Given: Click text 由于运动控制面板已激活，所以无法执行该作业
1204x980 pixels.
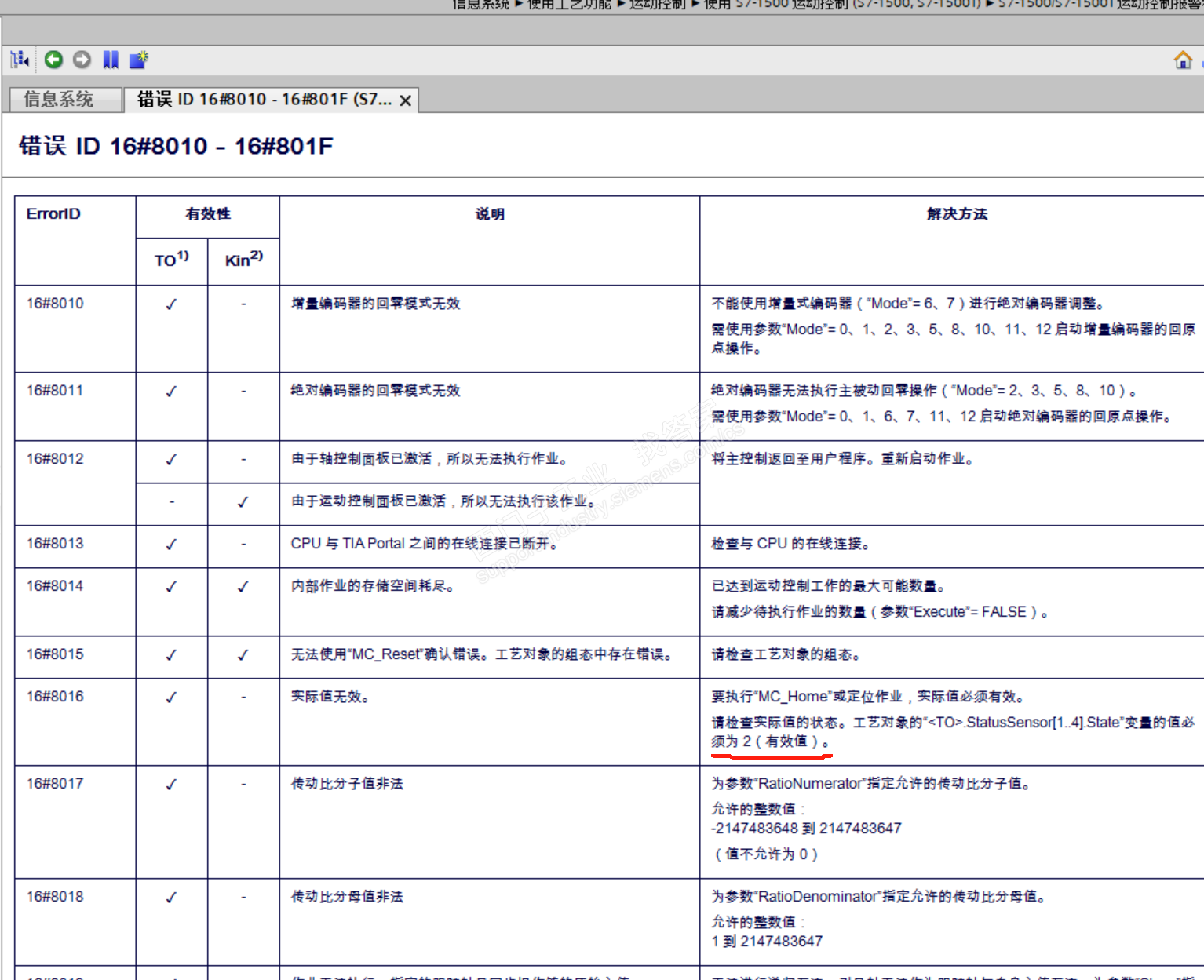Looking at the screenshot, I should (x=443, y=501).
